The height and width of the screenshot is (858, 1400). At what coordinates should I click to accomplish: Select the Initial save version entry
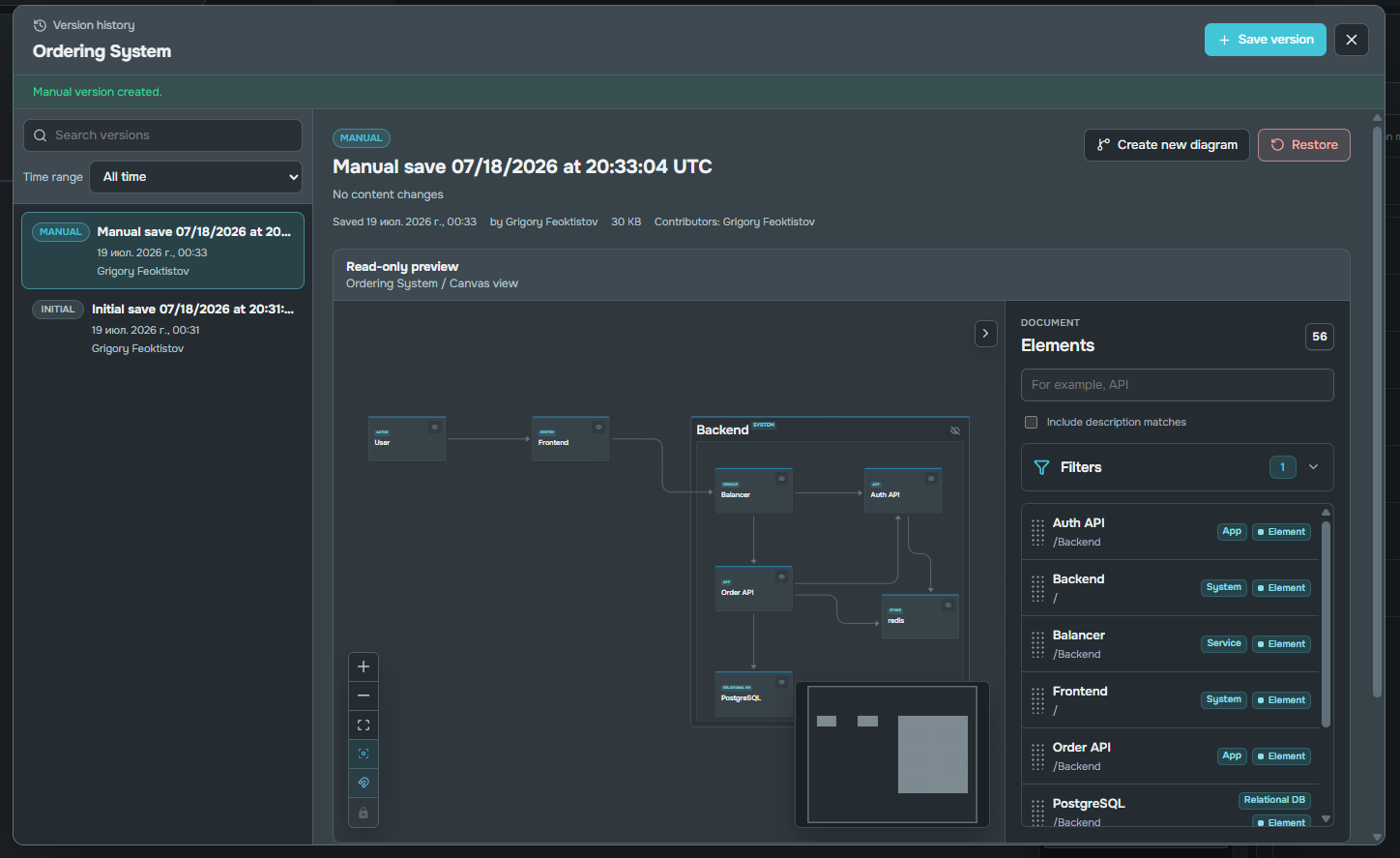pyautogui.click(x=162, y=328)
